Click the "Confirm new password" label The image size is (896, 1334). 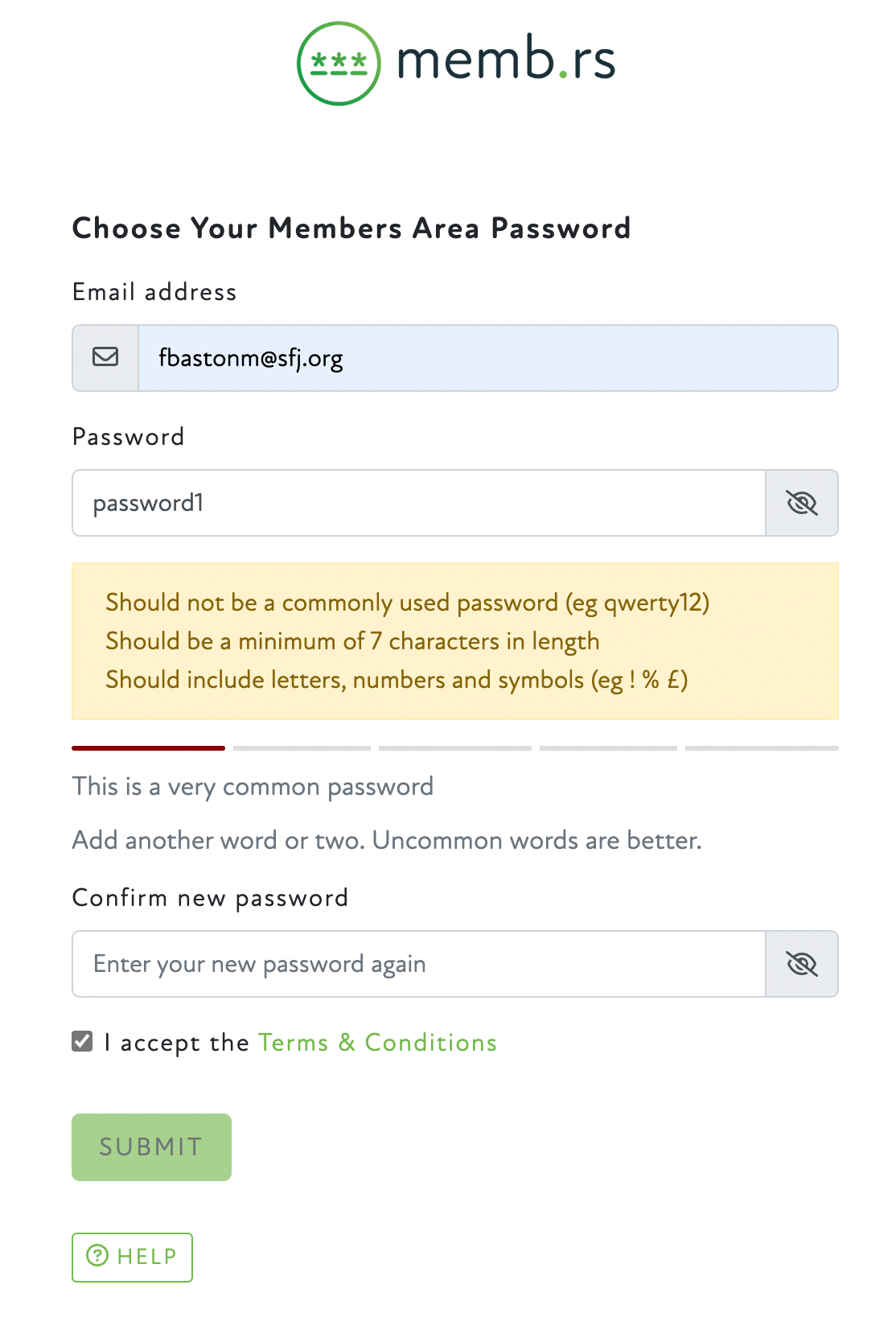[x=210, y=898]
